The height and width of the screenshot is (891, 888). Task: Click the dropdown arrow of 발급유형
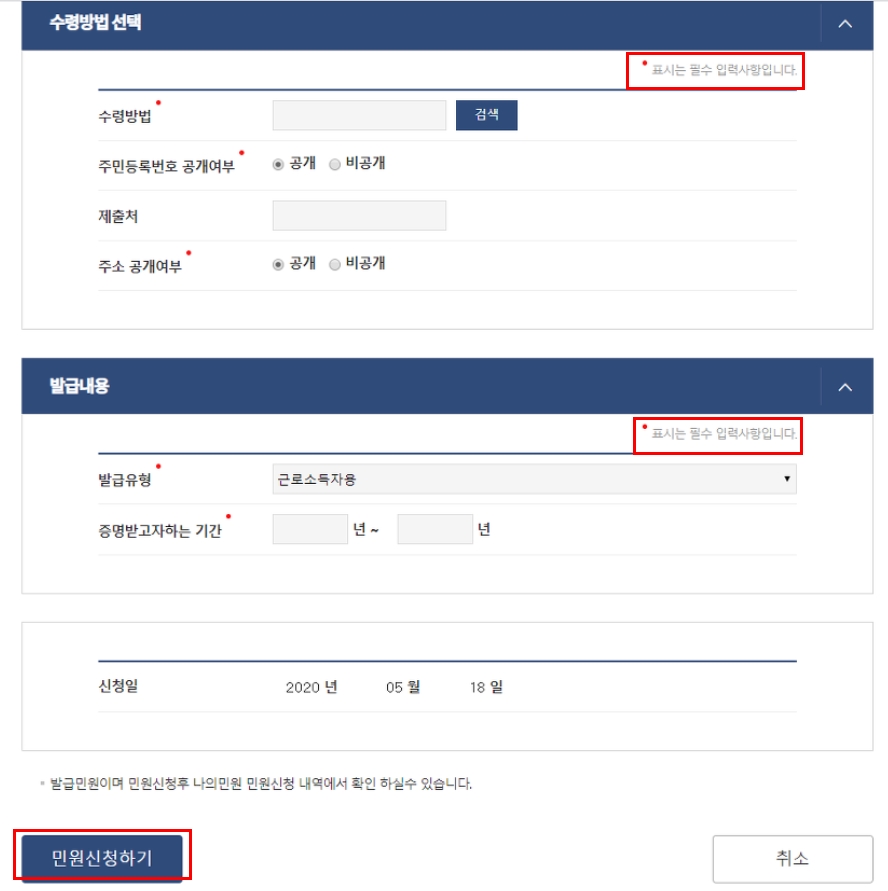click(787, 478)
